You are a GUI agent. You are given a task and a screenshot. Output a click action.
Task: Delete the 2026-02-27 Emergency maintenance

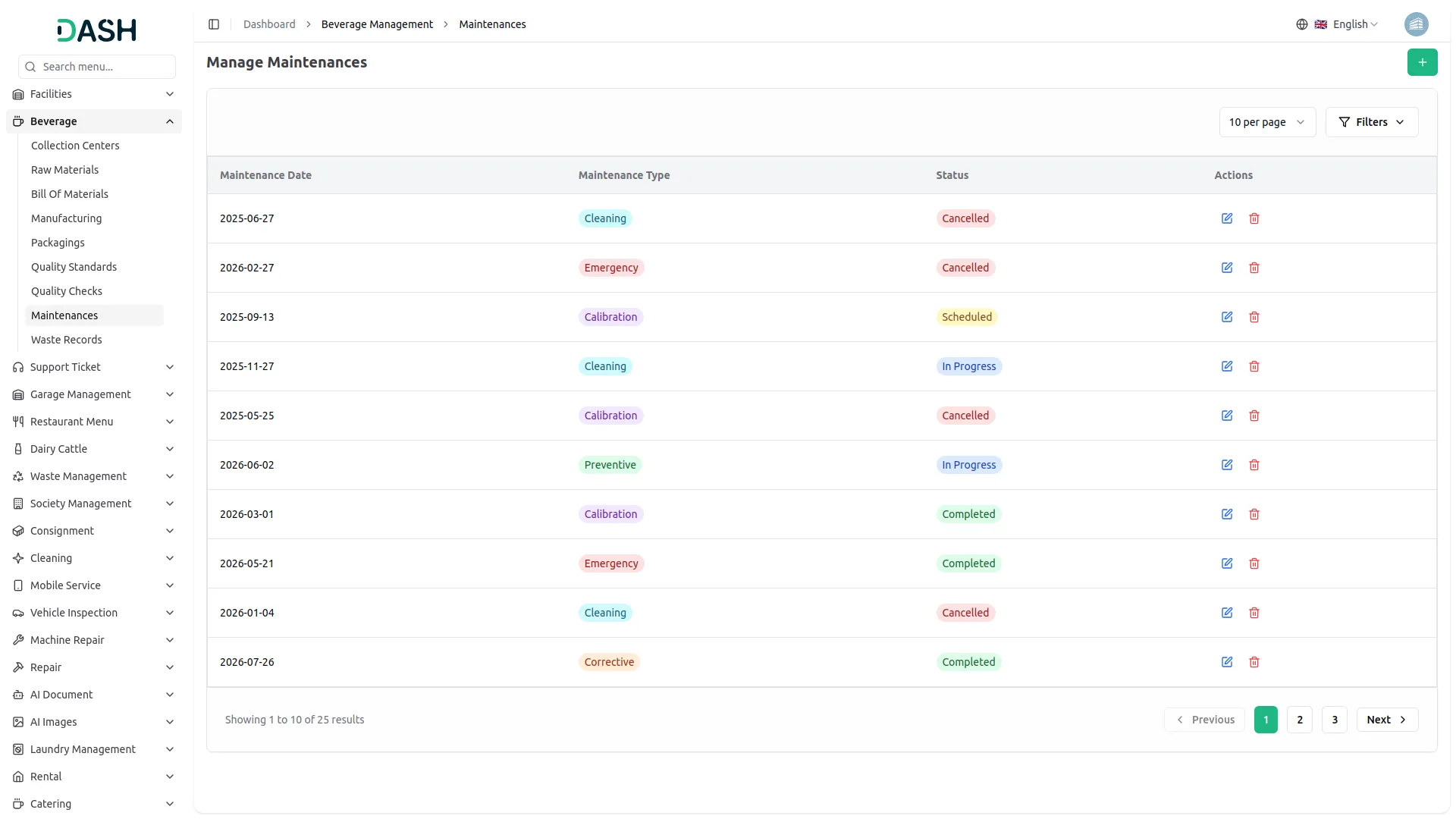pos(1254,268)
